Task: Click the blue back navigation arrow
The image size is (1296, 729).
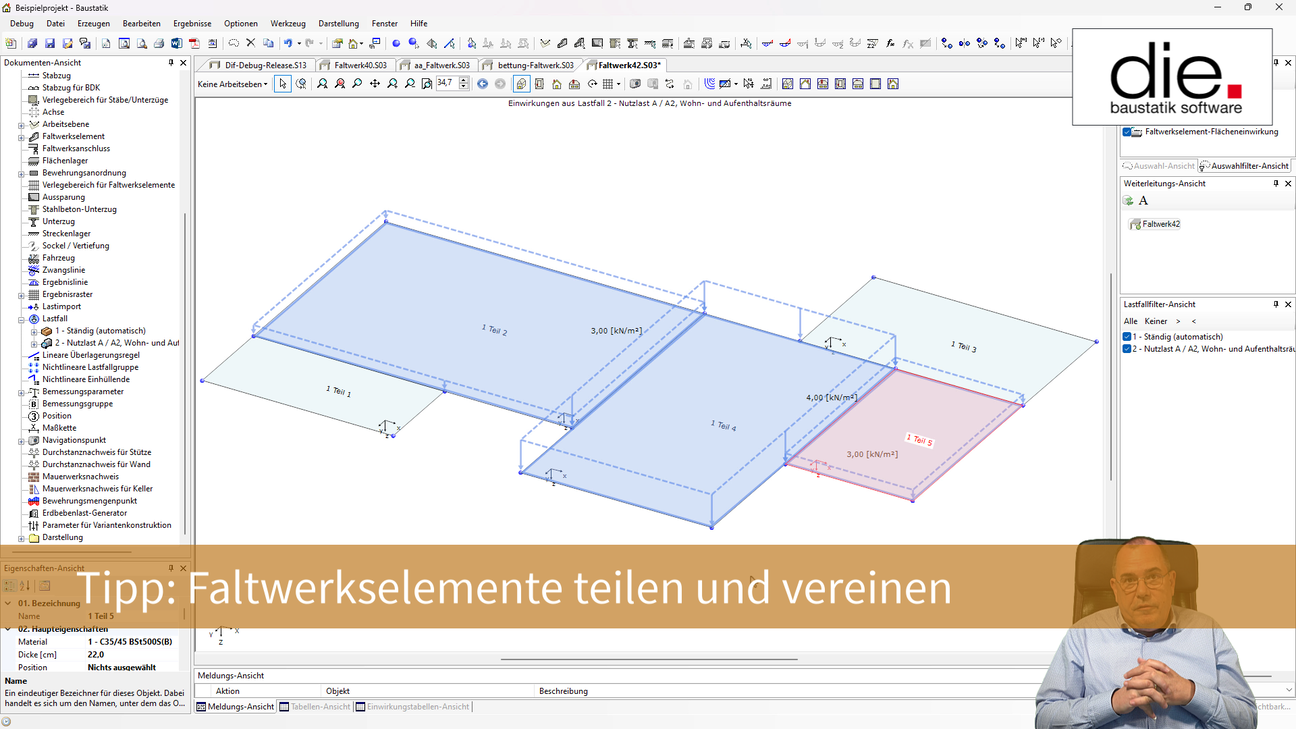Action: pyautogui.click(x=482, y=84)
